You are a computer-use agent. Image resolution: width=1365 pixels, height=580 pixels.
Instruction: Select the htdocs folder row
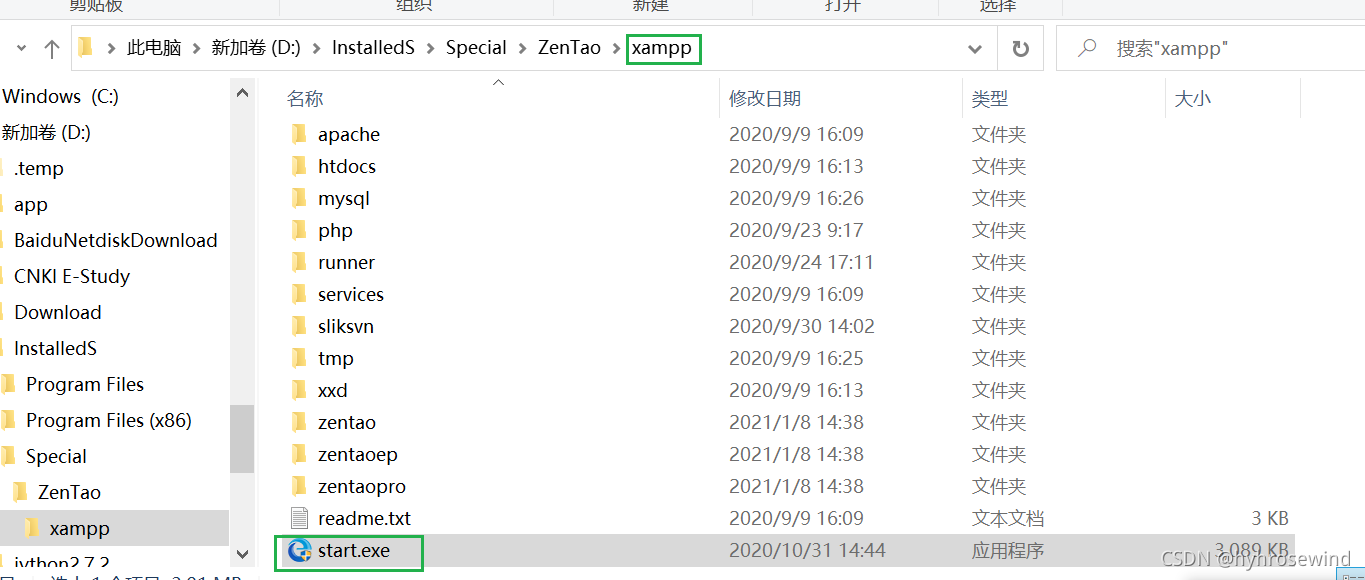785,166
